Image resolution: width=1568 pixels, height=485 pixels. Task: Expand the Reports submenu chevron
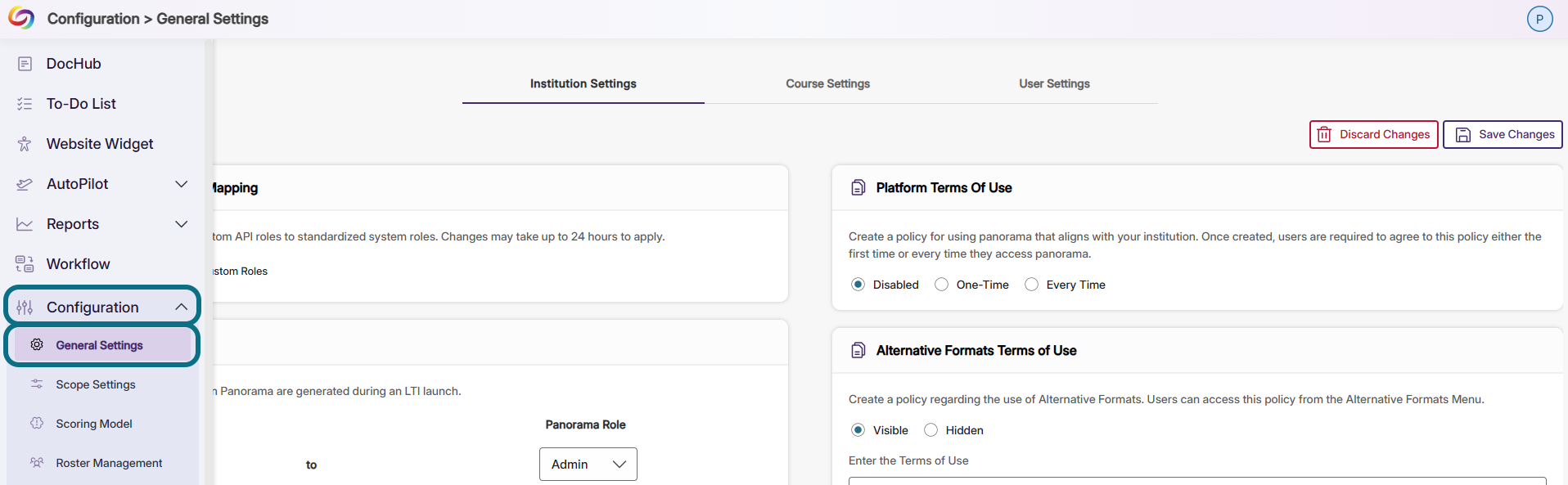(x=182, y=224)
